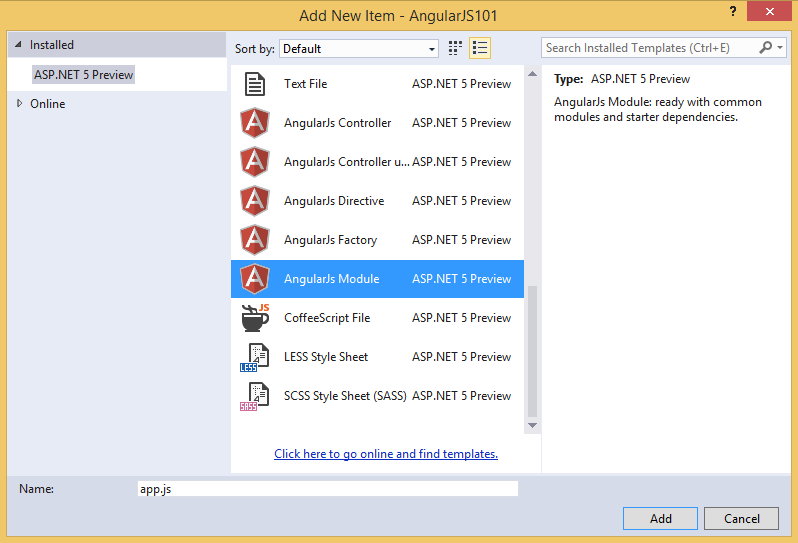The width and height of the screenshot is (798, 543).
Task: Select the AngularJs Controller template icon
Action: (254, 123)
